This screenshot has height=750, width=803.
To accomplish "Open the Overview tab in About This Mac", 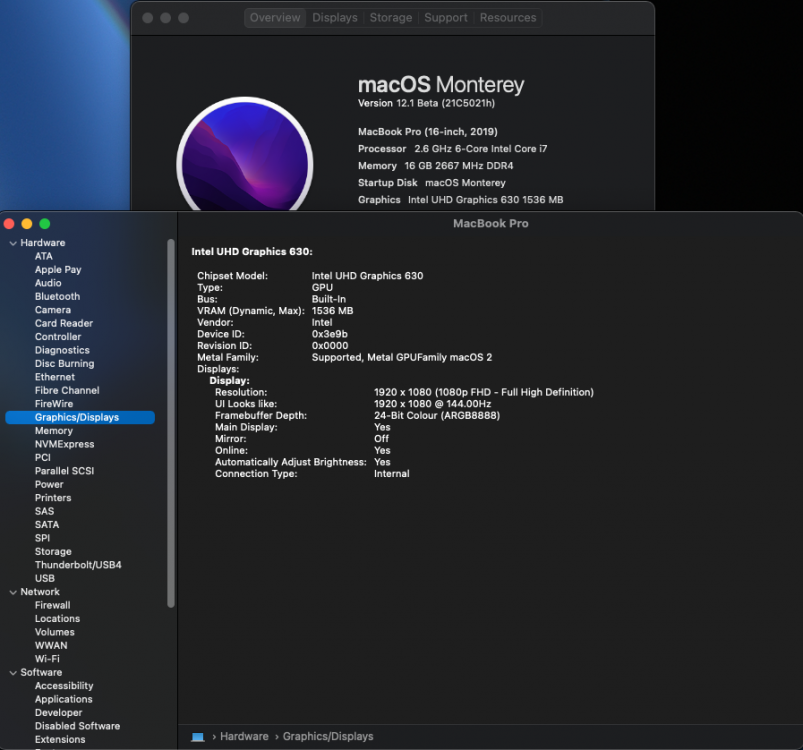I will click(x=275, y=18).
